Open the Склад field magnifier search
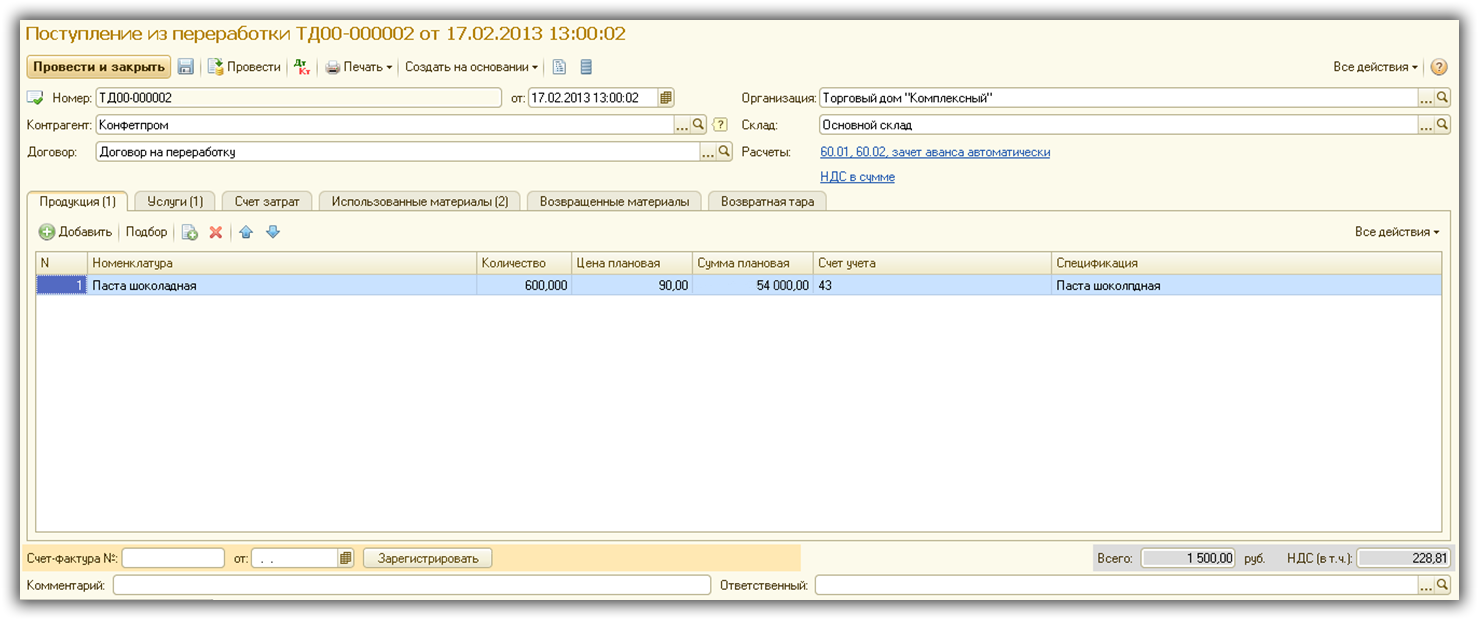The width and height of the screenshot is (1479, 620). coord(1442,125)
